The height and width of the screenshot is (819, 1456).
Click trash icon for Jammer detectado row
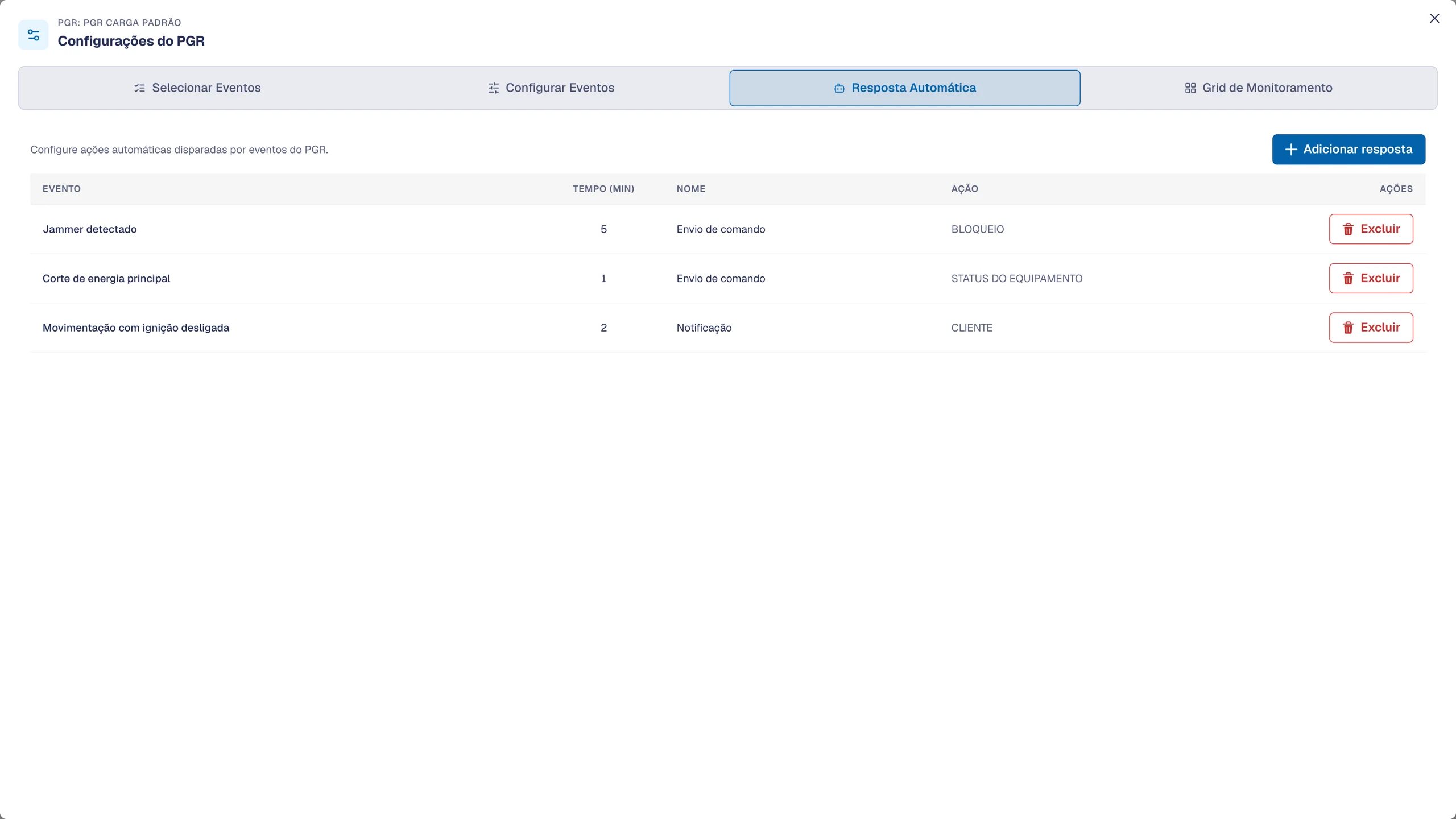pyautogui.click(x=1348, y=229)
